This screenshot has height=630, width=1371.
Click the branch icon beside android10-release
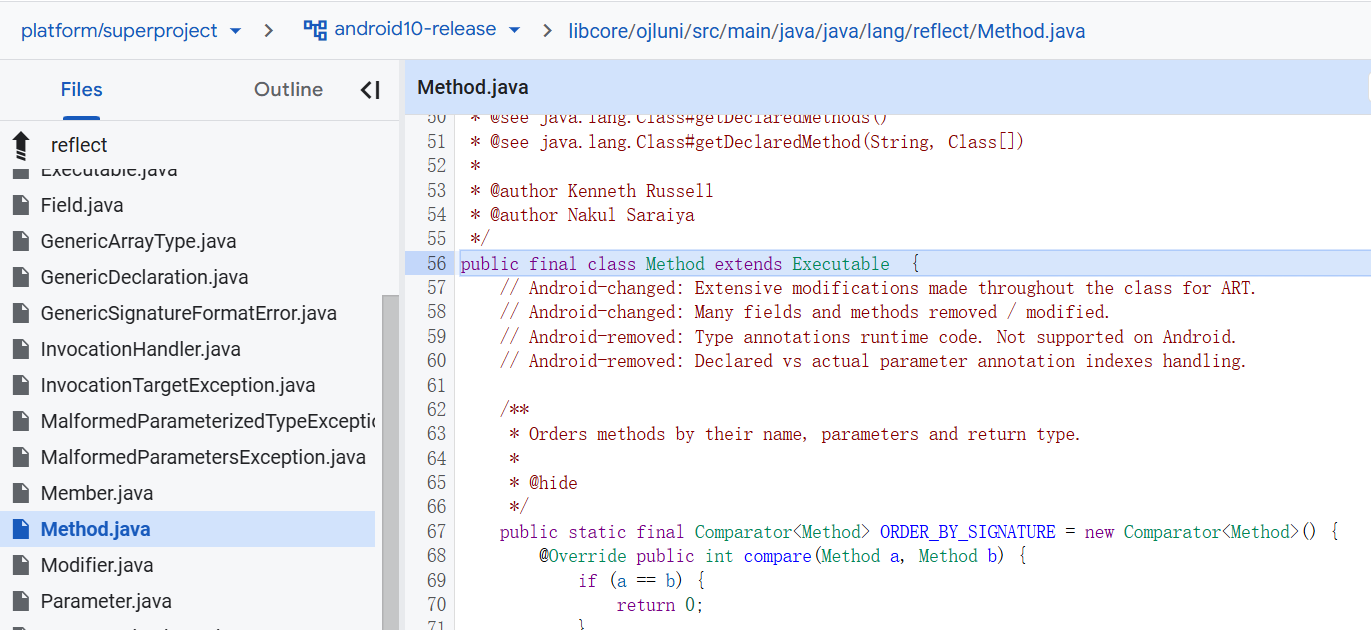click(x=315, y=30)
